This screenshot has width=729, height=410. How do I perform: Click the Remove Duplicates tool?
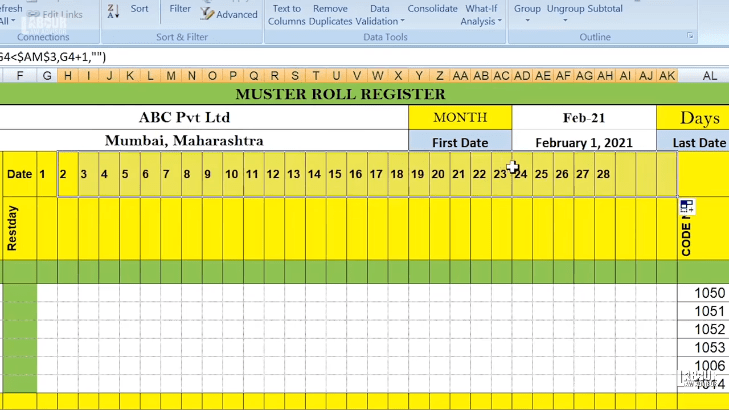click(331, 15)
